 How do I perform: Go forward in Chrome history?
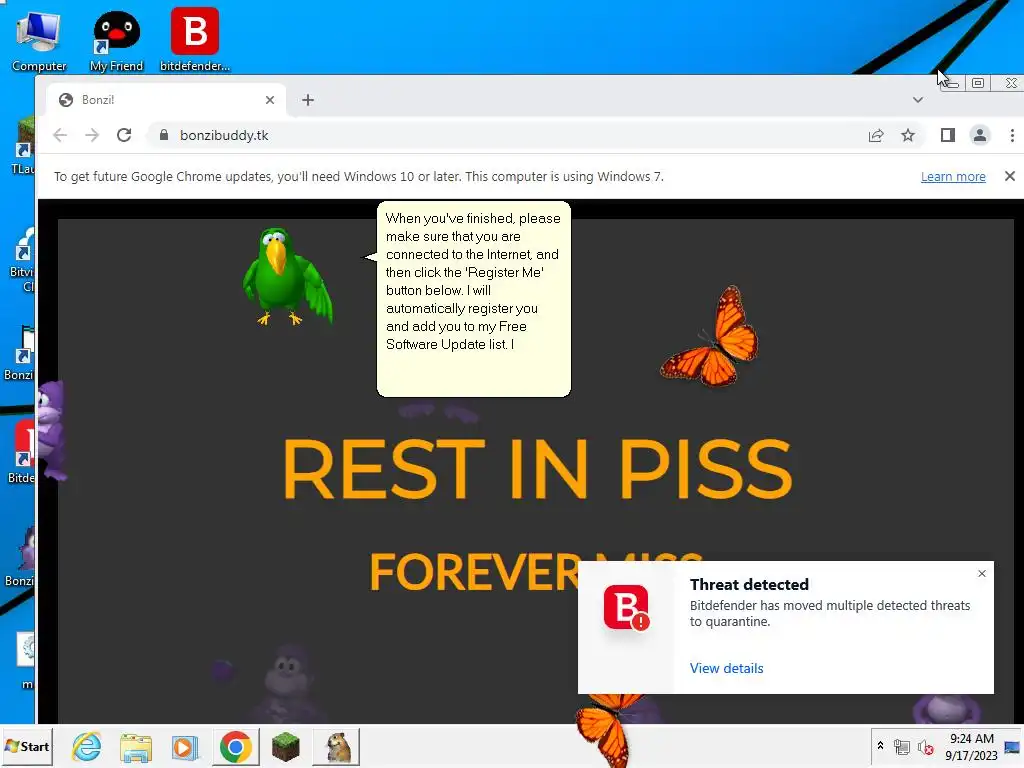[x=92, y=135]
